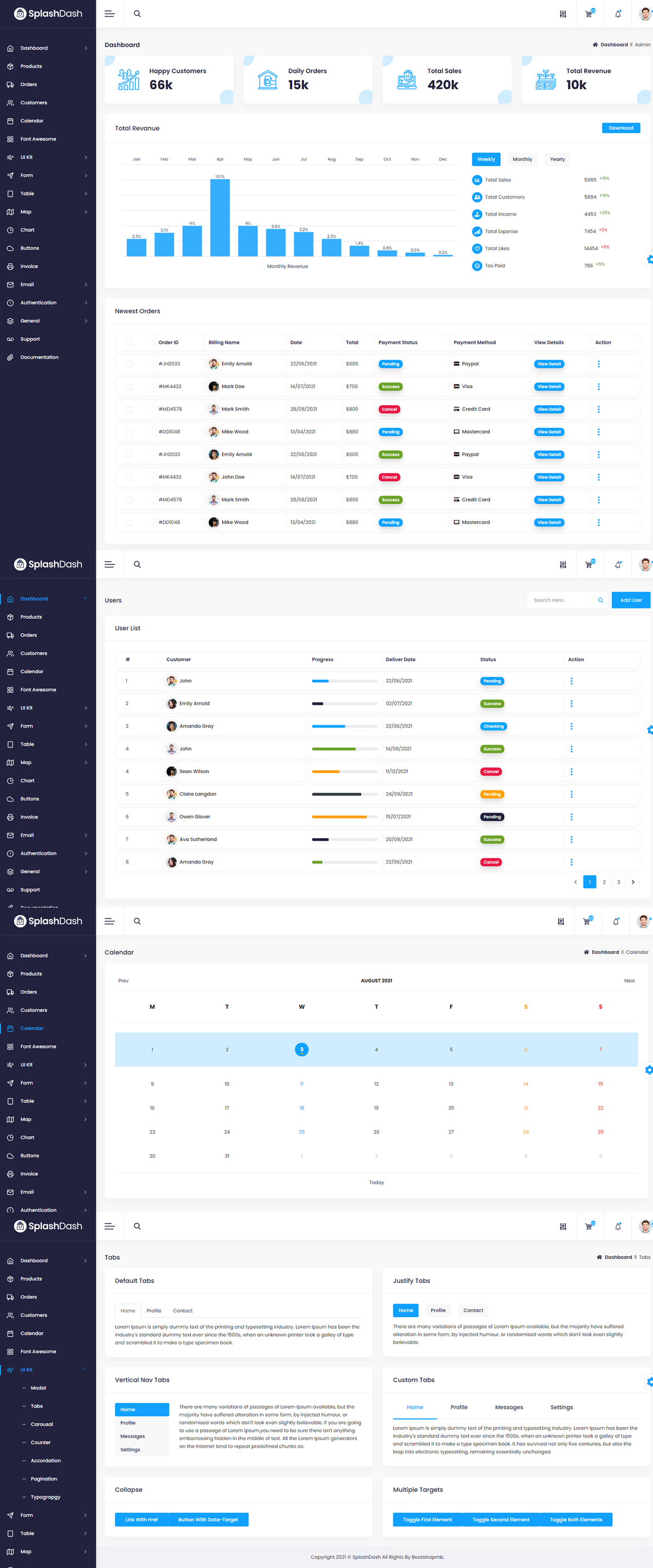
Task: Click the Total Revenue card icon
Action: click(x=546, y=80)
